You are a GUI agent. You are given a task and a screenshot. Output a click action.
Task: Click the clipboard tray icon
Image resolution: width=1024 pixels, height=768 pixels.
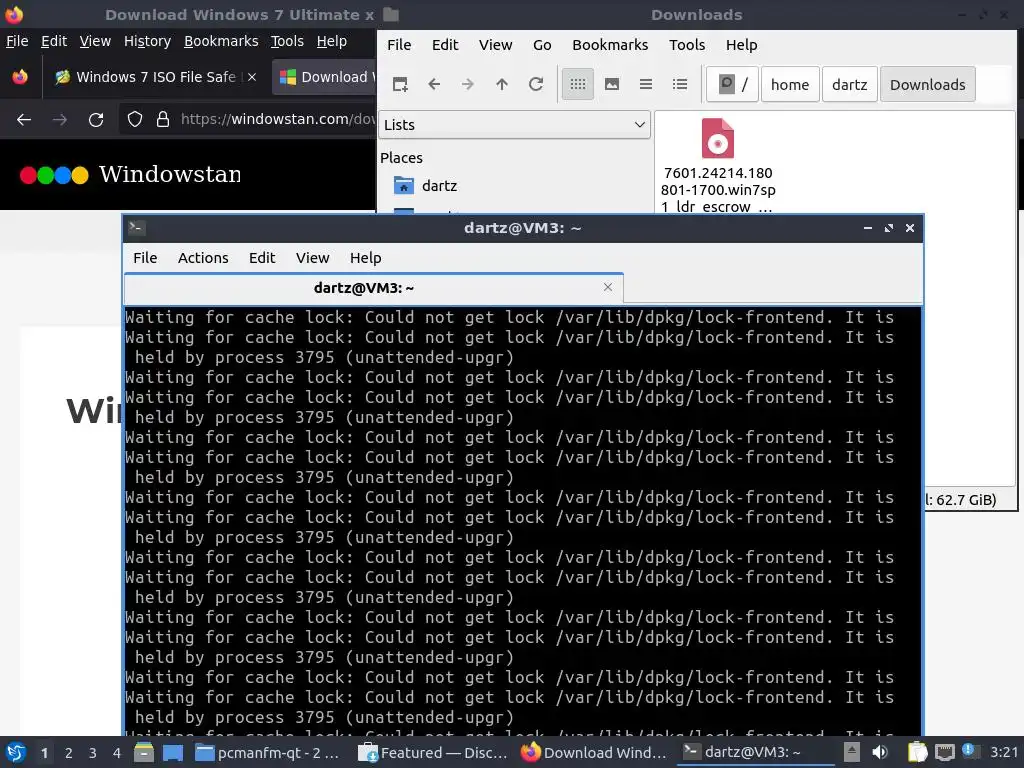tap(917, 753)
